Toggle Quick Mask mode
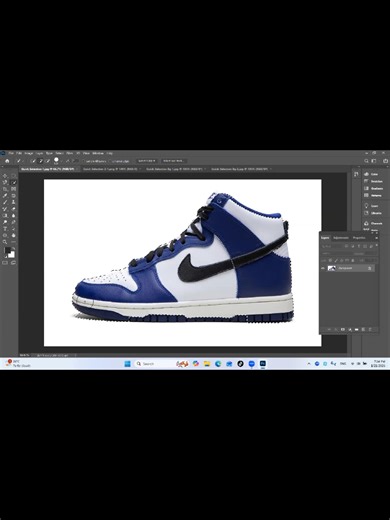390x520 pixels. 5,263
